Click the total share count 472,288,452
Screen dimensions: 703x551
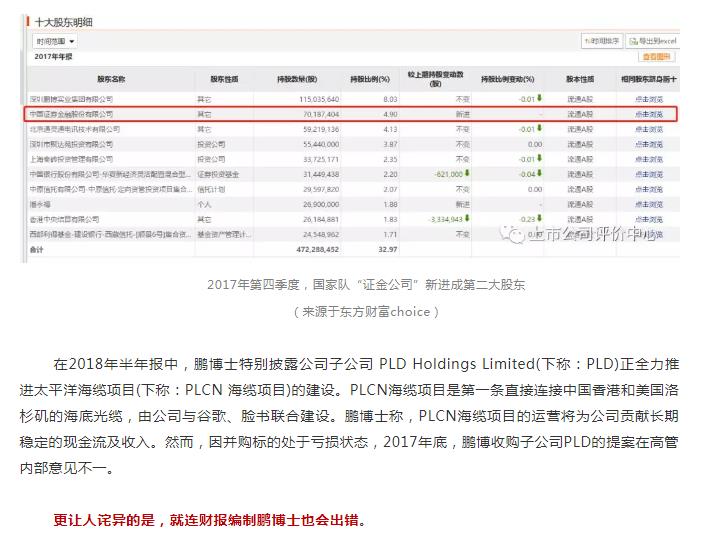tap(317, 249)
